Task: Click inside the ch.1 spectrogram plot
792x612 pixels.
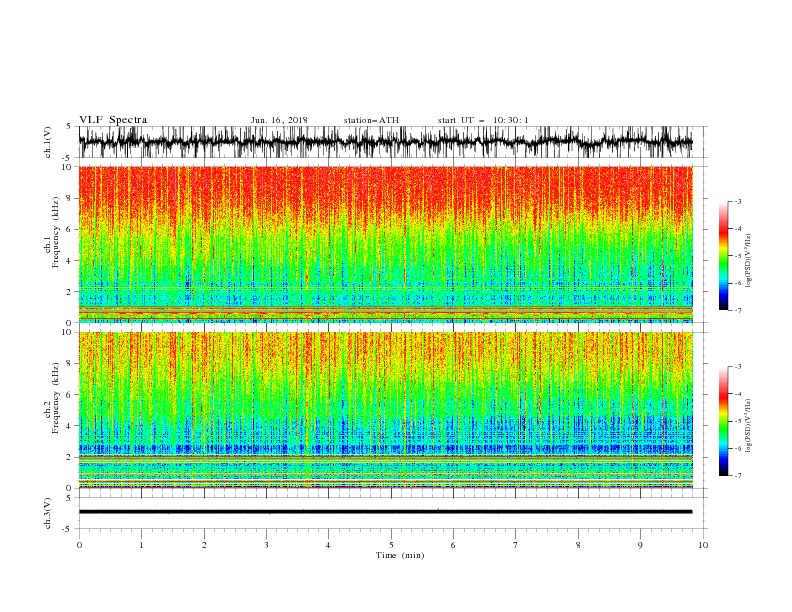Action: [x=385, y=244]
